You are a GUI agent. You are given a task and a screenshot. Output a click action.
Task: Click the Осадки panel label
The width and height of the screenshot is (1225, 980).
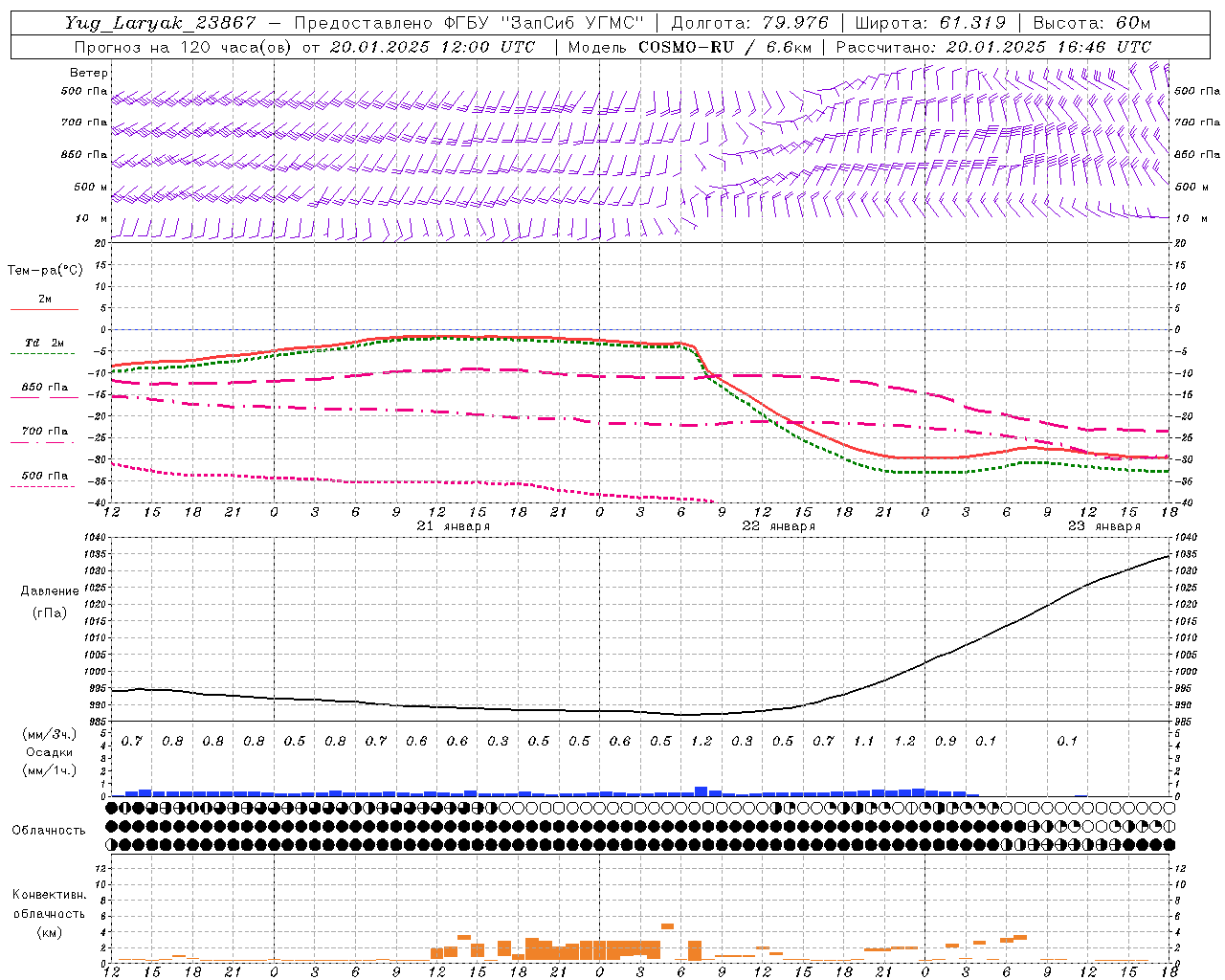[50, 752]
